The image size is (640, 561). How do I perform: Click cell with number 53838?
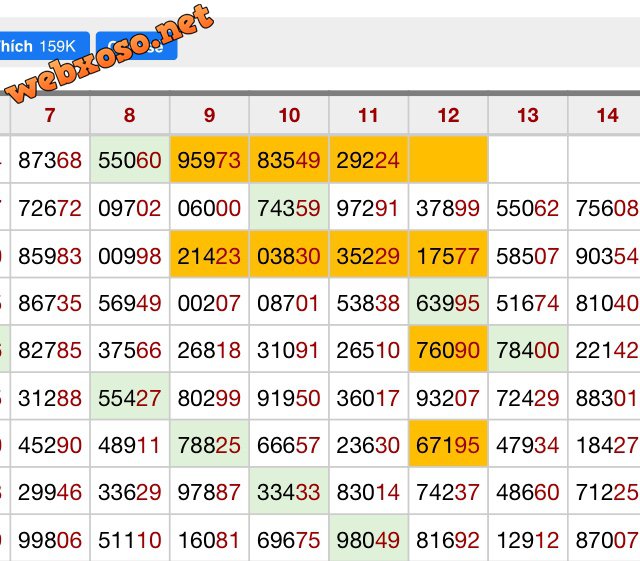pyautogui.click(x=369, y=303)
